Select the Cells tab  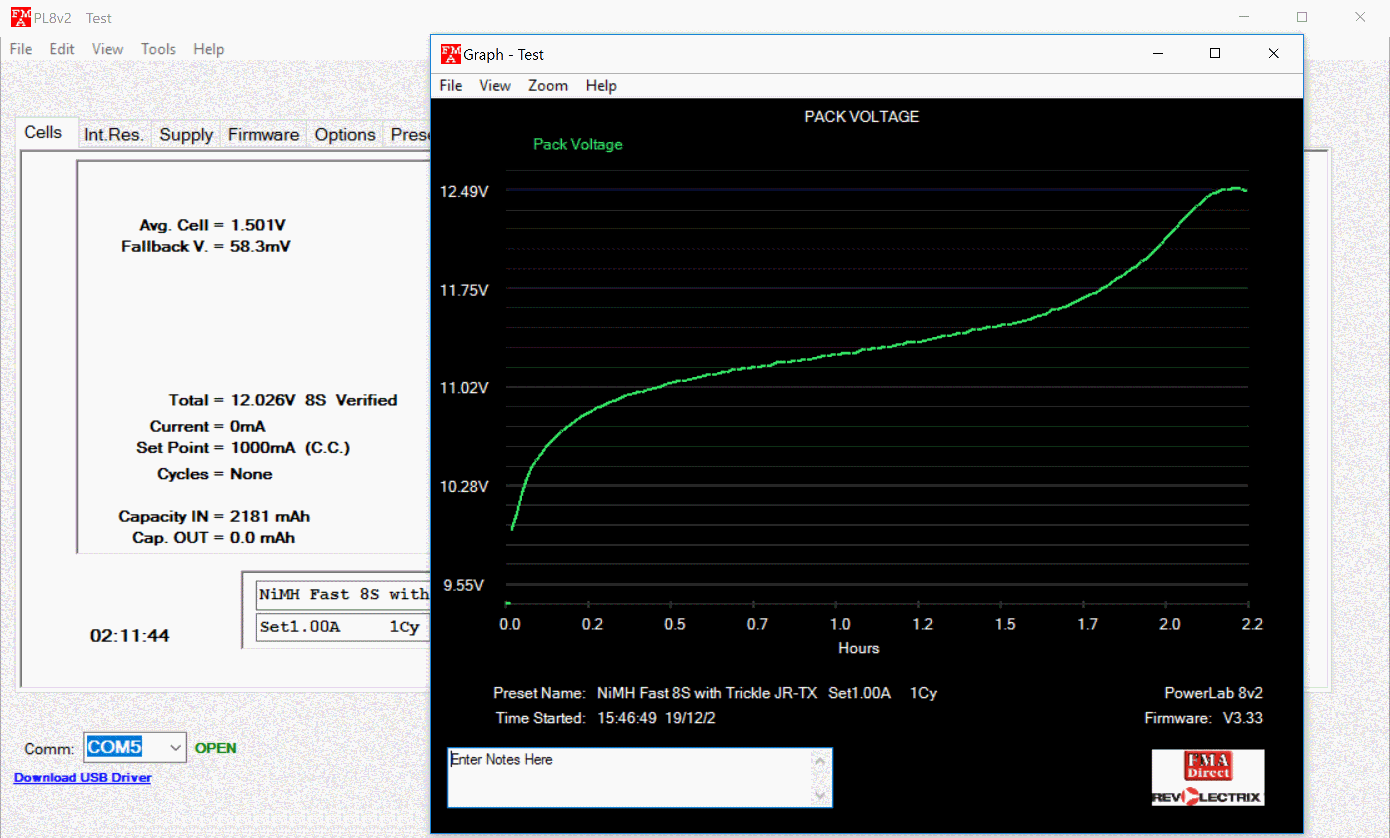tap(43, 133)
